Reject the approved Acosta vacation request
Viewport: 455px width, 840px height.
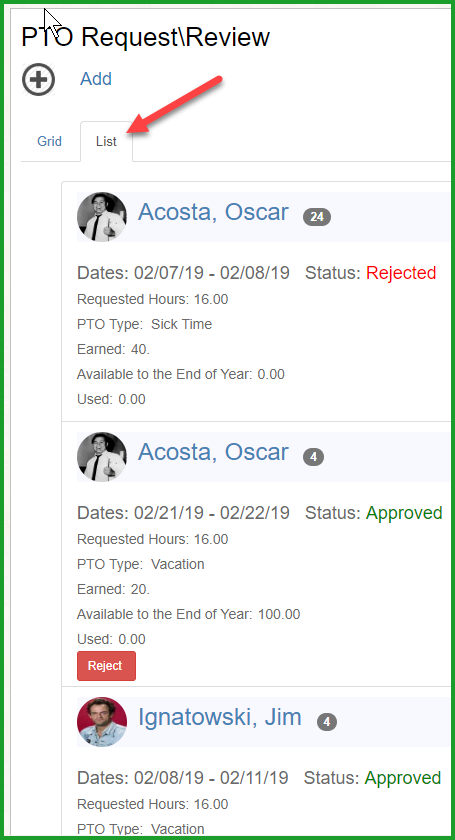click(x=106, y=666)
